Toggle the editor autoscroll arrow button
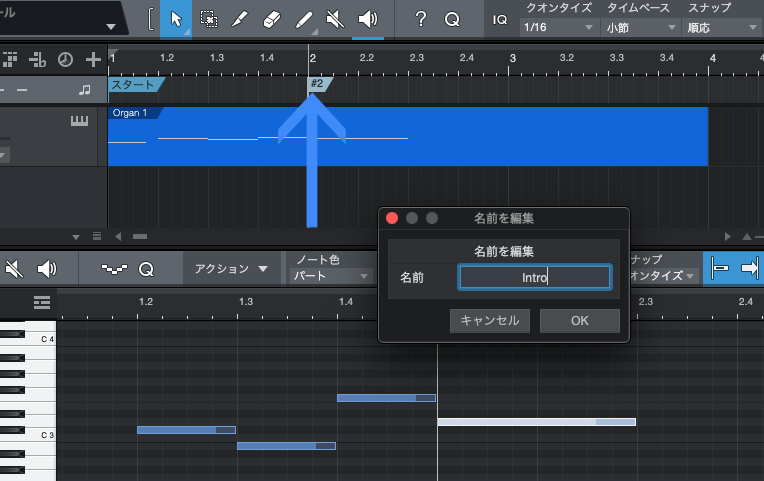 click(749, 269)
